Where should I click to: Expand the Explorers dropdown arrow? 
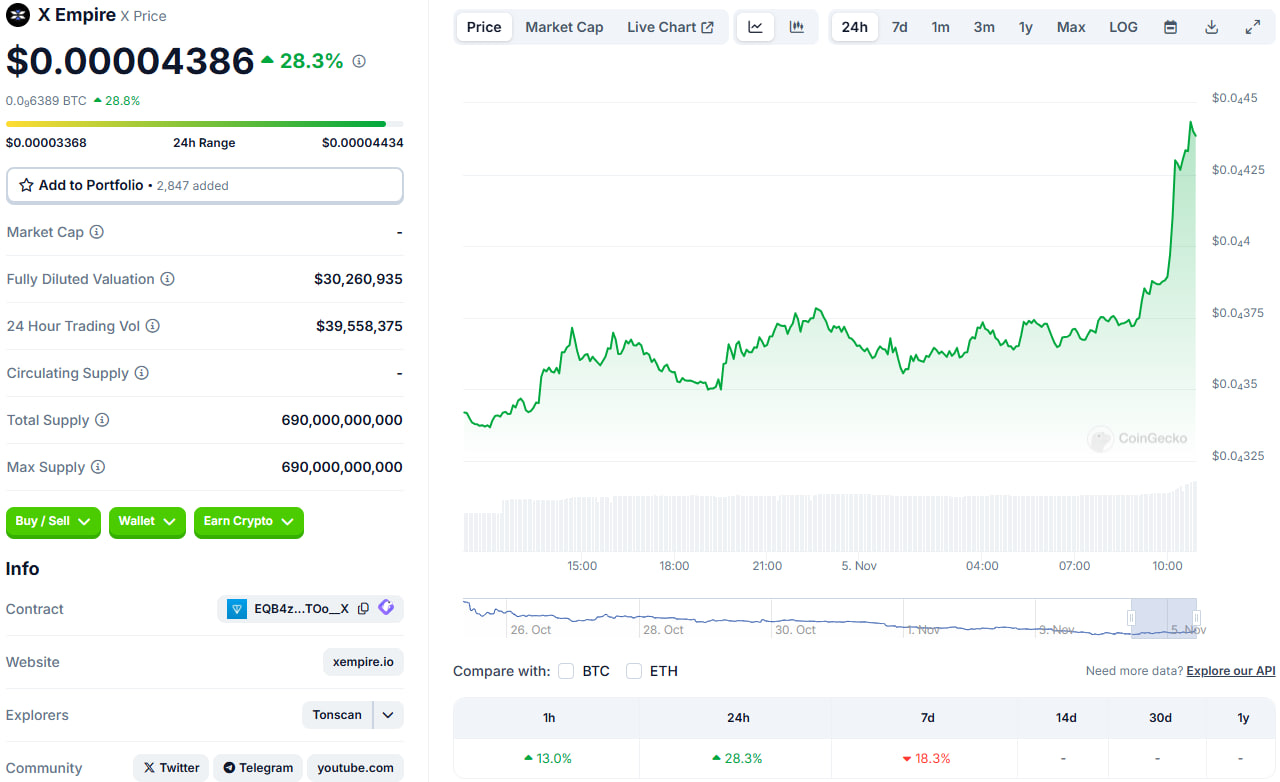tap(389, 715)
